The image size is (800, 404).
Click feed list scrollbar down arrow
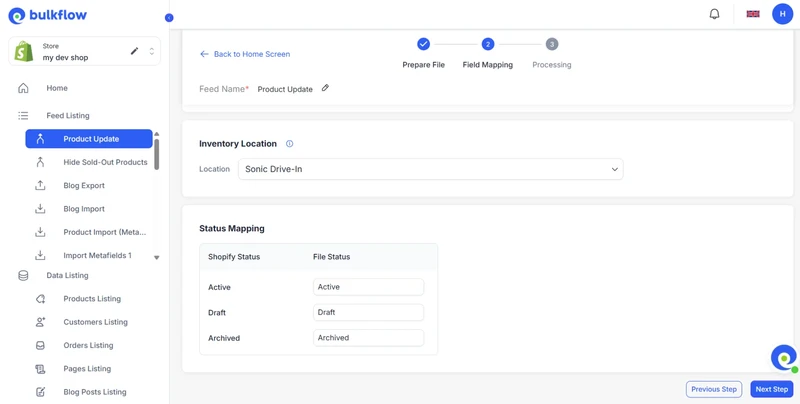157,258
